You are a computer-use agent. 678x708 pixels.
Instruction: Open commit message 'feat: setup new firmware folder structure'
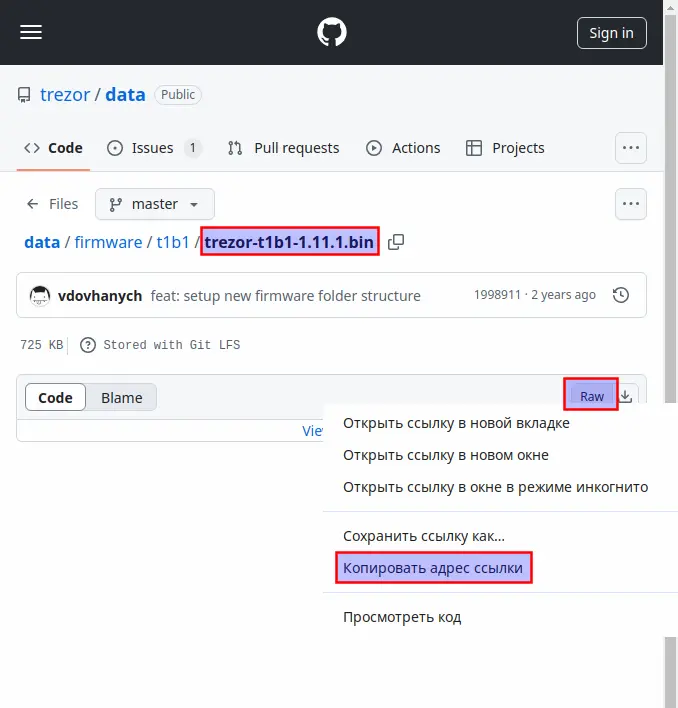[x=285, y=296]
